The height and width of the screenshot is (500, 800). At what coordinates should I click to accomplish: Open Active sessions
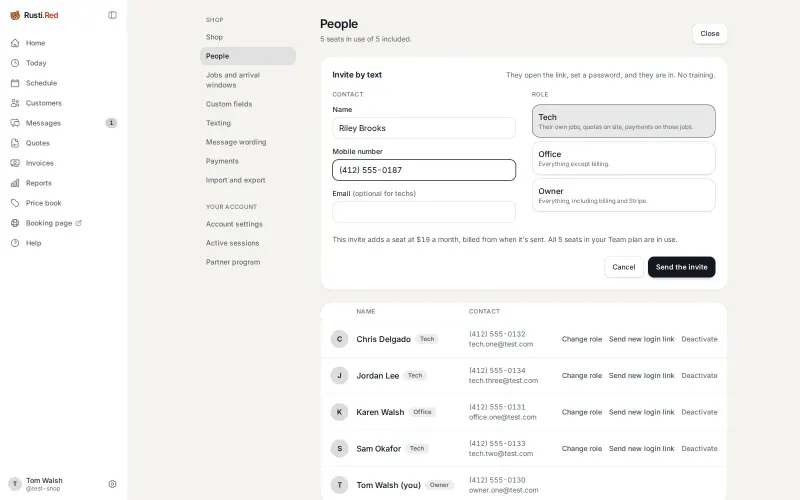(x=247, y=243)
